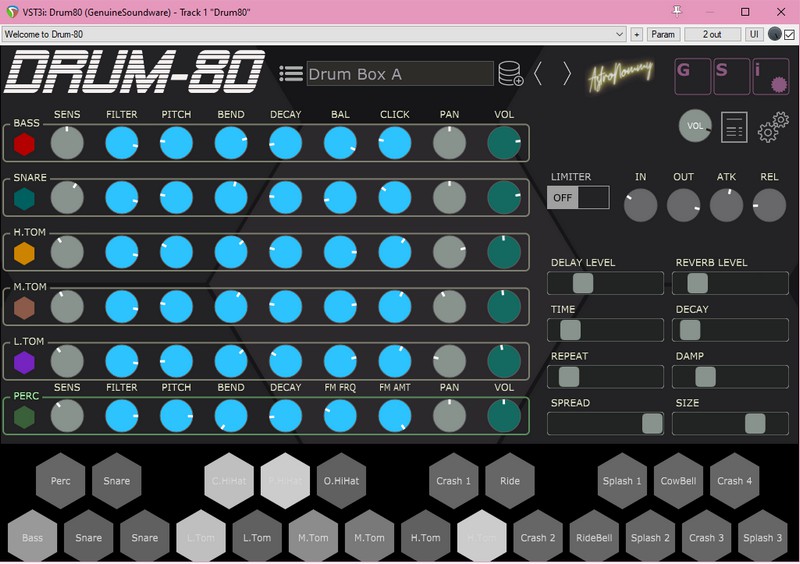The image size is (800, 564).
Task: Click the SNARE PAN knob
Action: click(449, 198)
